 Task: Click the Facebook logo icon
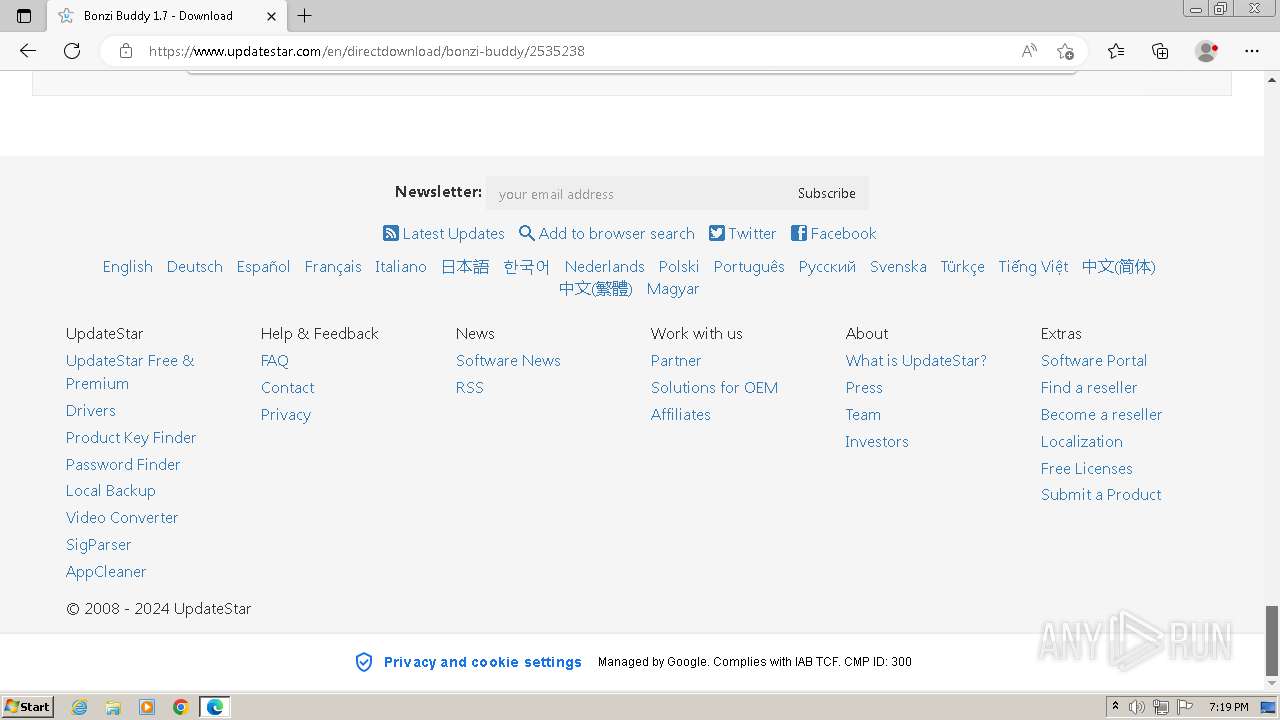(x=799, y=233)
